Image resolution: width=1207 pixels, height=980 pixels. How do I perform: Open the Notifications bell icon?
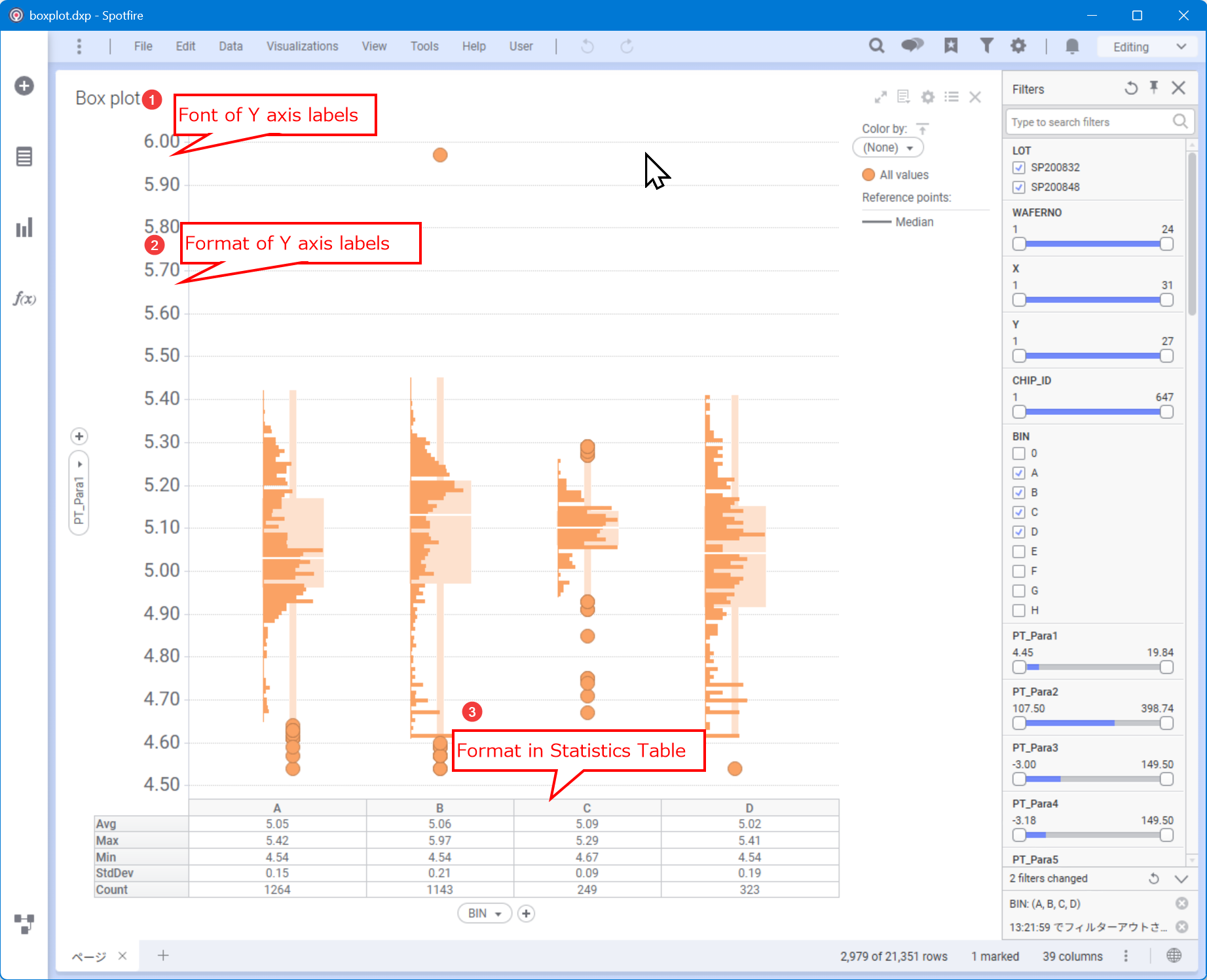click(x=1072, y=46)
